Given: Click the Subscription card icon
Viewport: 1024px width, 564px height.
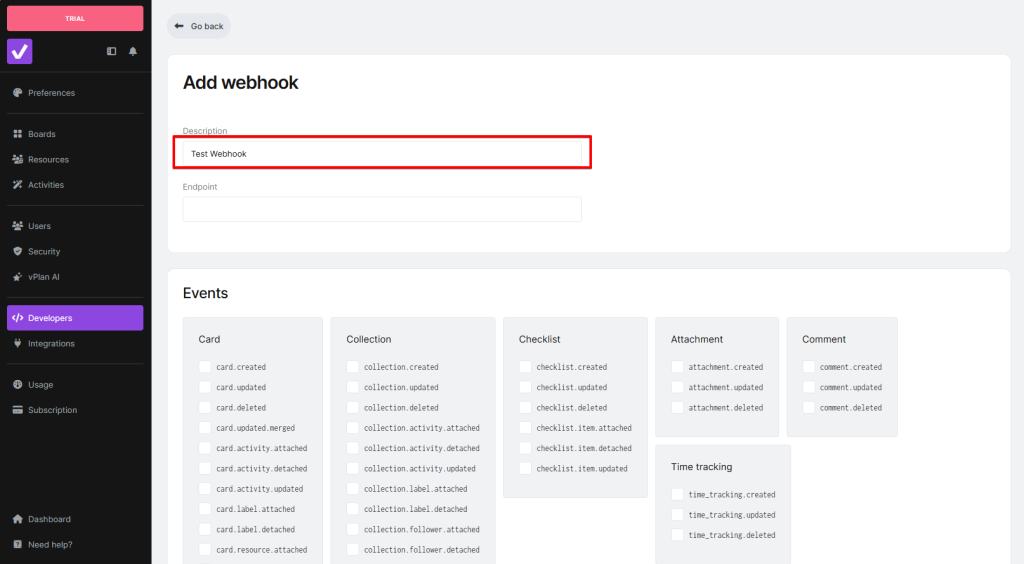Looking at the screenshot, I should [x=17, y=410].
